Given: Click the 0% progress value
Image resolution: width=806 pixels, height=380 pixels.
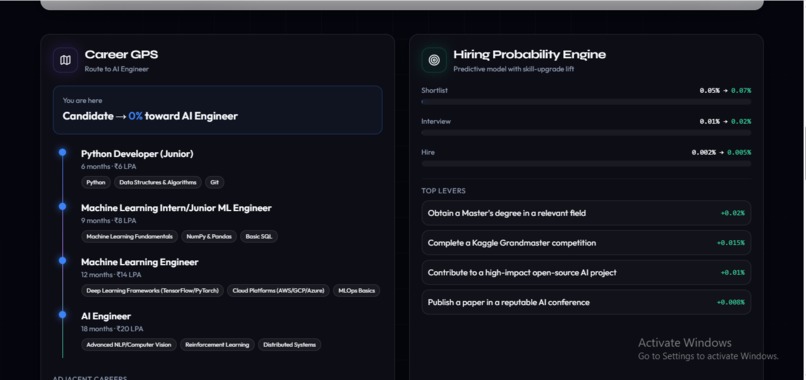Looking at the screenshot, I should tap(136, 116).
